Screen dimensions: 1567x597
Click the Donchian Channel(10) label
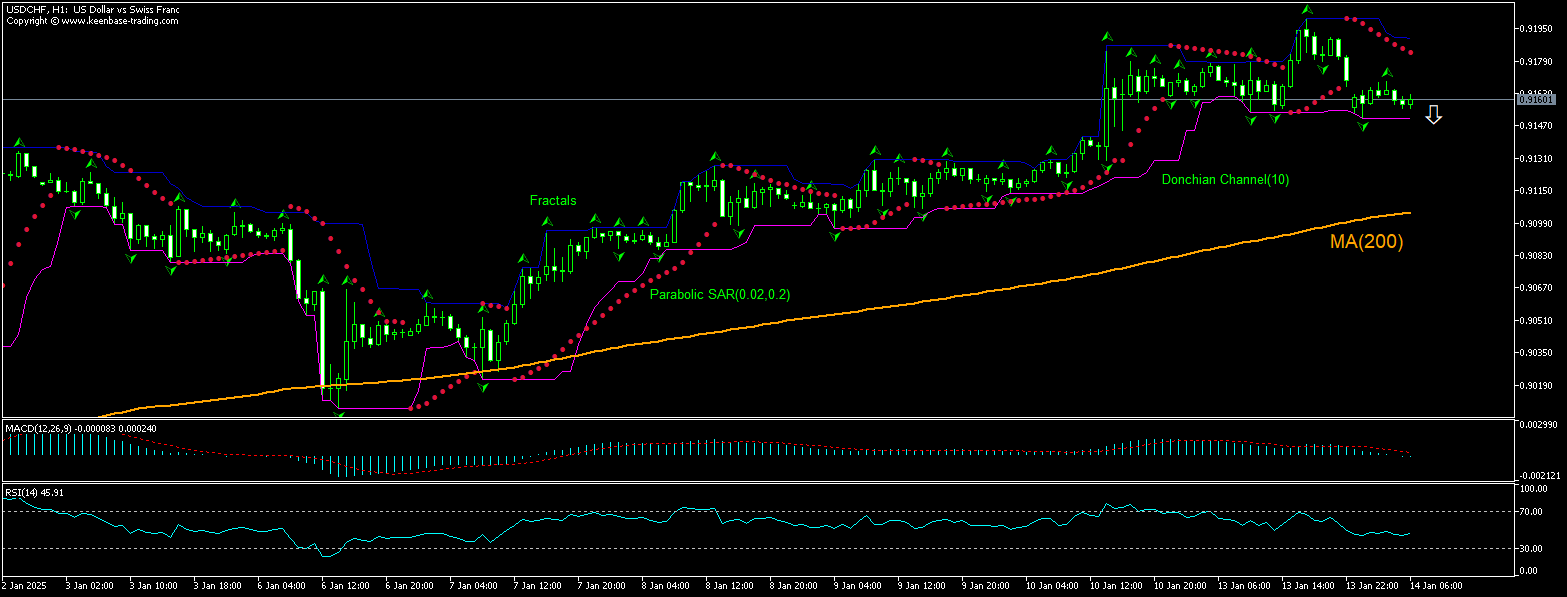click(1224, 179)
